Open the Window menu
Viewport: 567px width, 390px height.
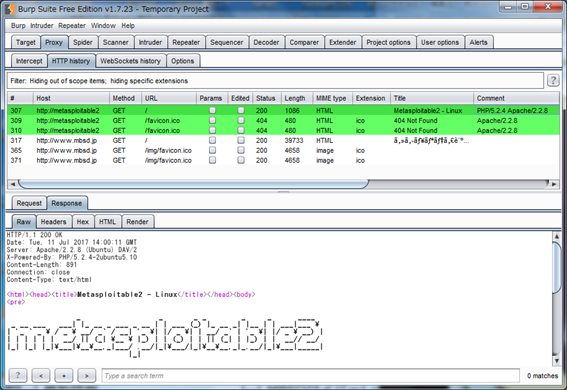click(x=103, y=26)
